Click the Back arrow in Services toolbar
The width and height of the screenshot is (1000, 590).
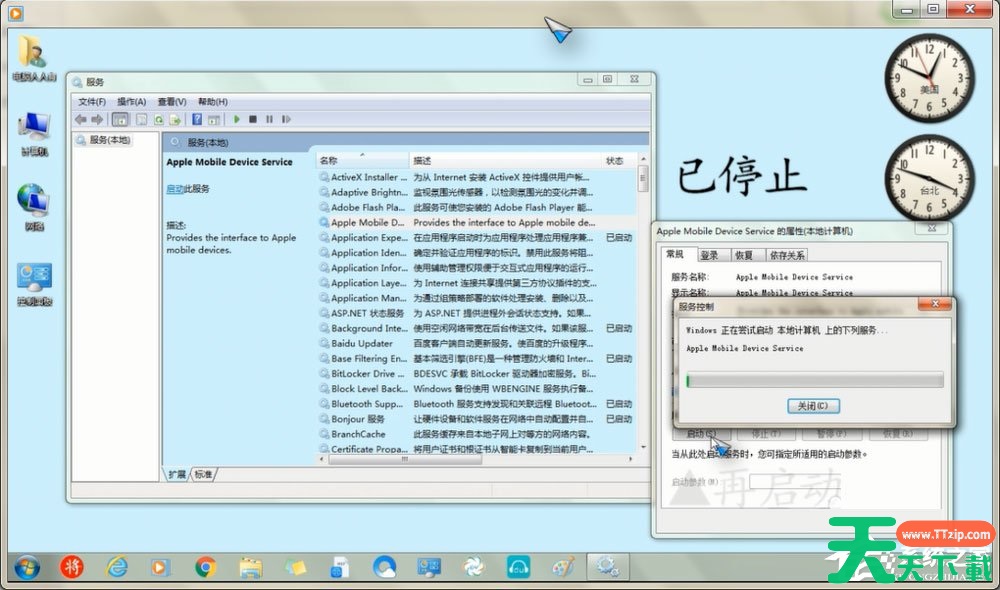(81, 119)
